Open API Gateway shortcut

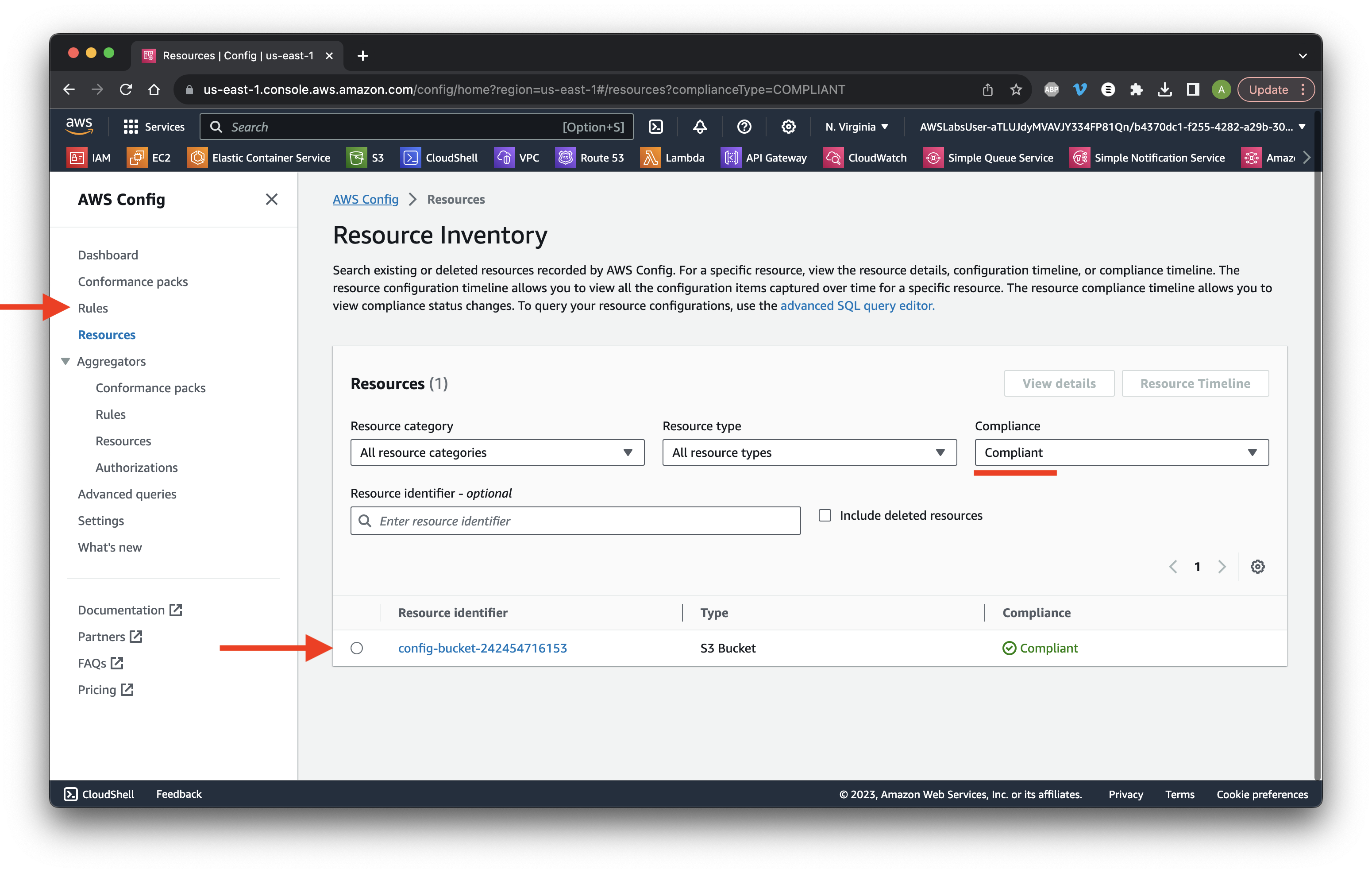coord(764,158)
